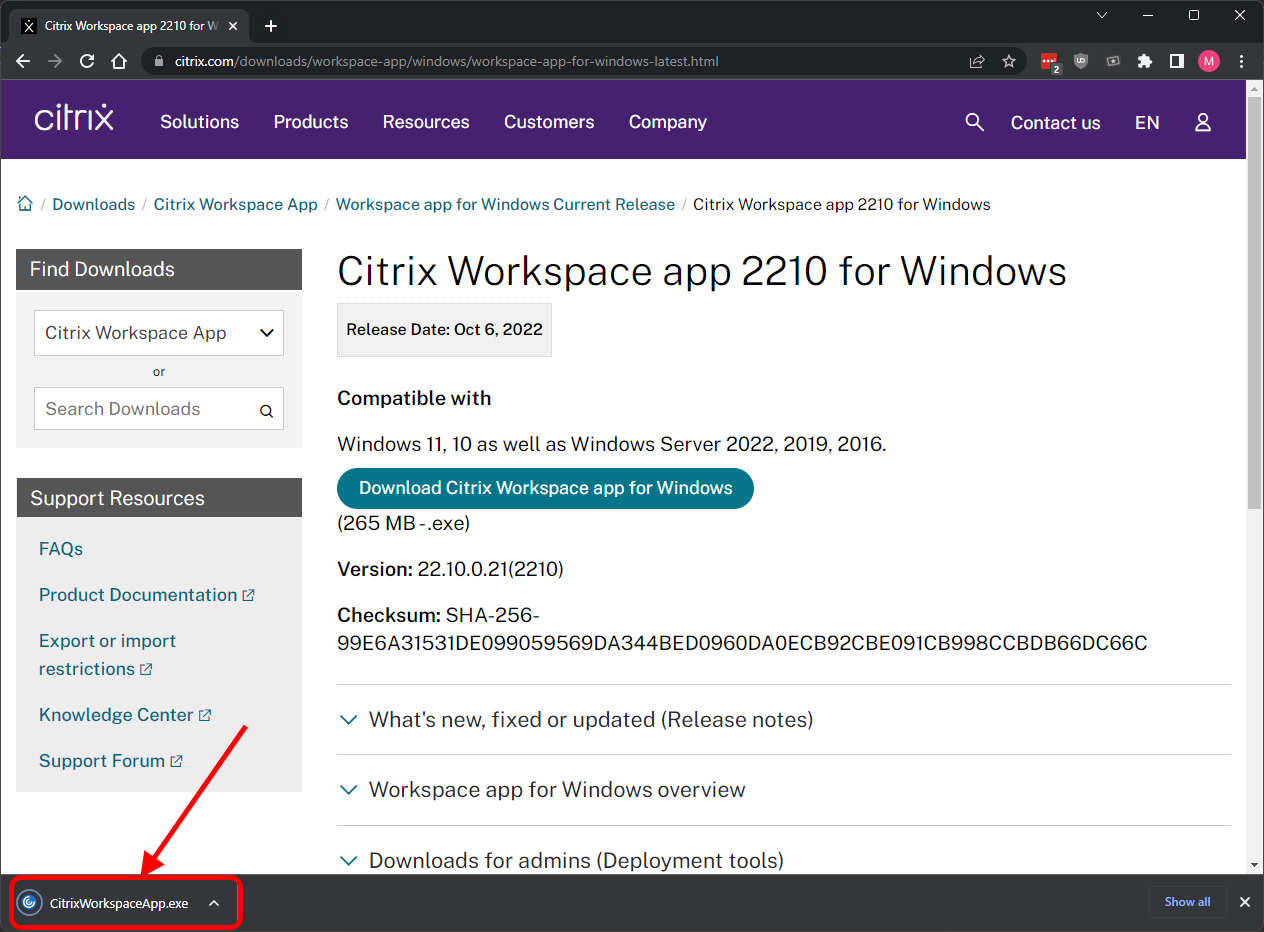Open Workspace app for Windows Current Release

[505, 204]
